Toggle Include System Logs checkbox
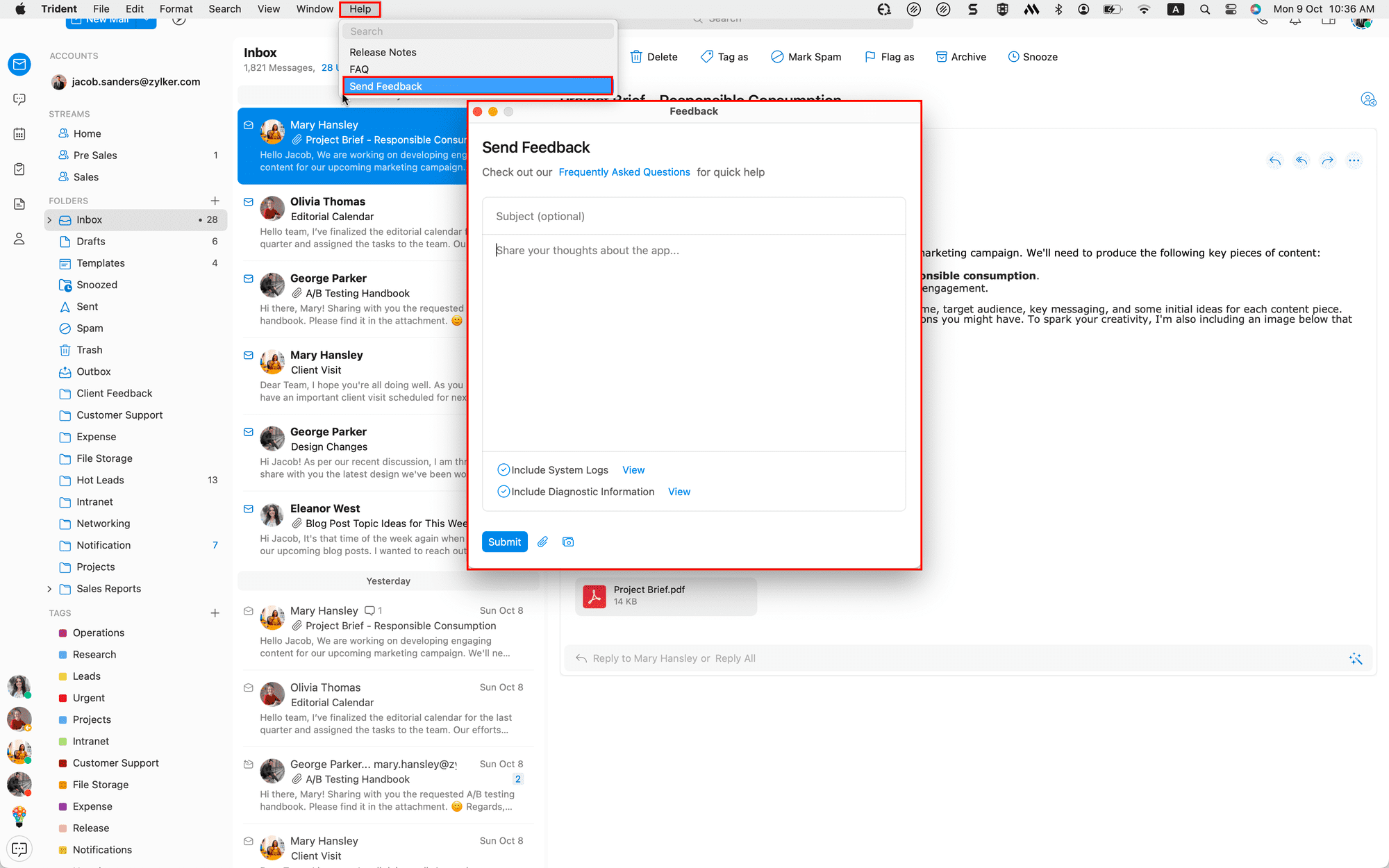 (x=504, y=470)
